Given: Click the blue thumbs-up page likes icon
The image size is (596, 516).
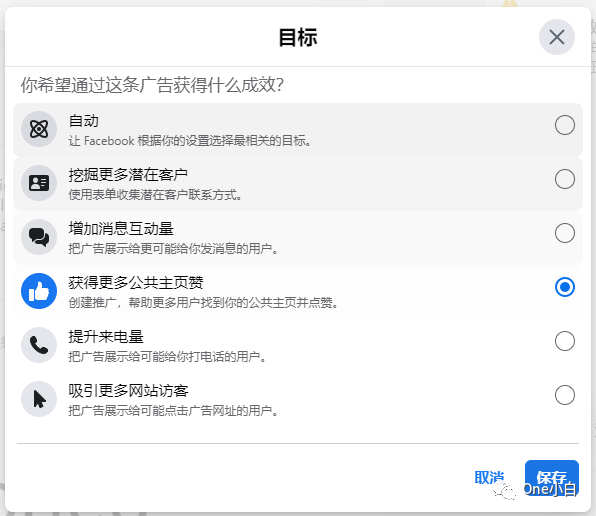Looking at the screenshot, I should click(x=39, y=291).
